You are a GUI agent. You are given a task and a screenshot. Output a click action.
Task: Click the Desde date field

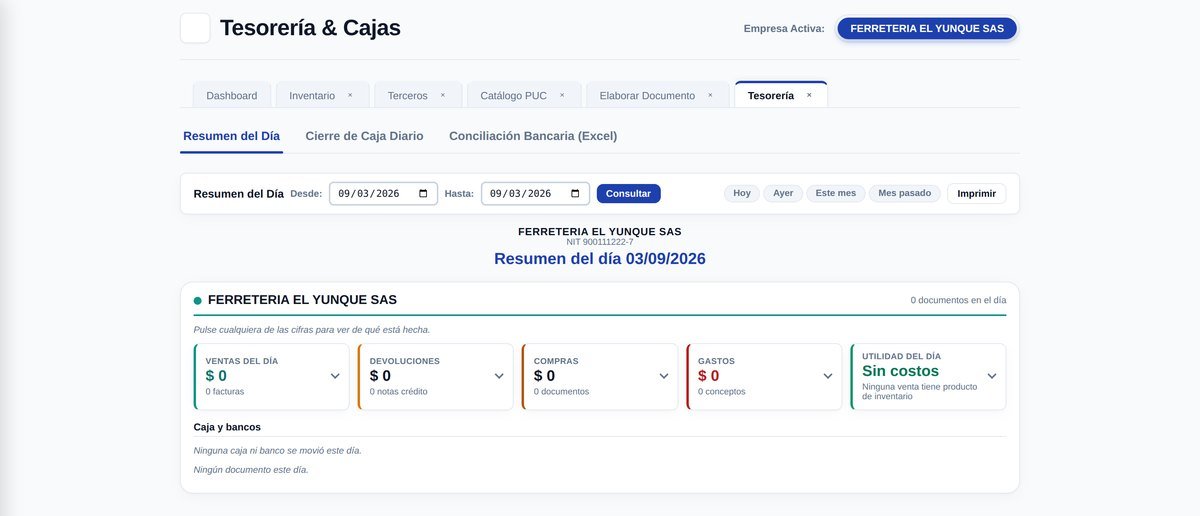tap(383, 194)
